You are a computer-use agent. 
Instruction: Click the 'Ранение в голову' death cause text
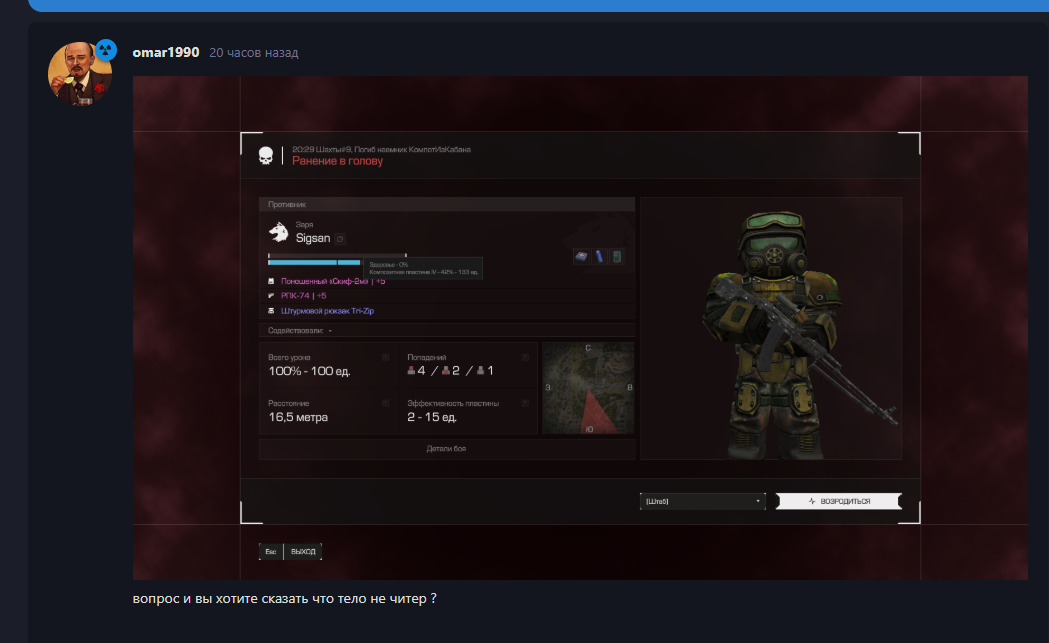click(x=337, y=161)
